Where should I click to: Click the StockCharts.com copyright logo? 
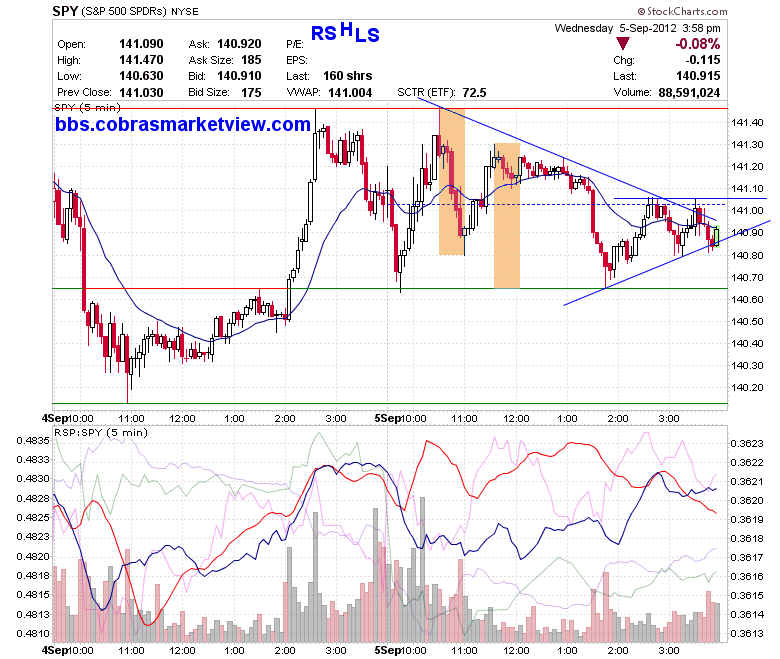(x=682, y=11)
